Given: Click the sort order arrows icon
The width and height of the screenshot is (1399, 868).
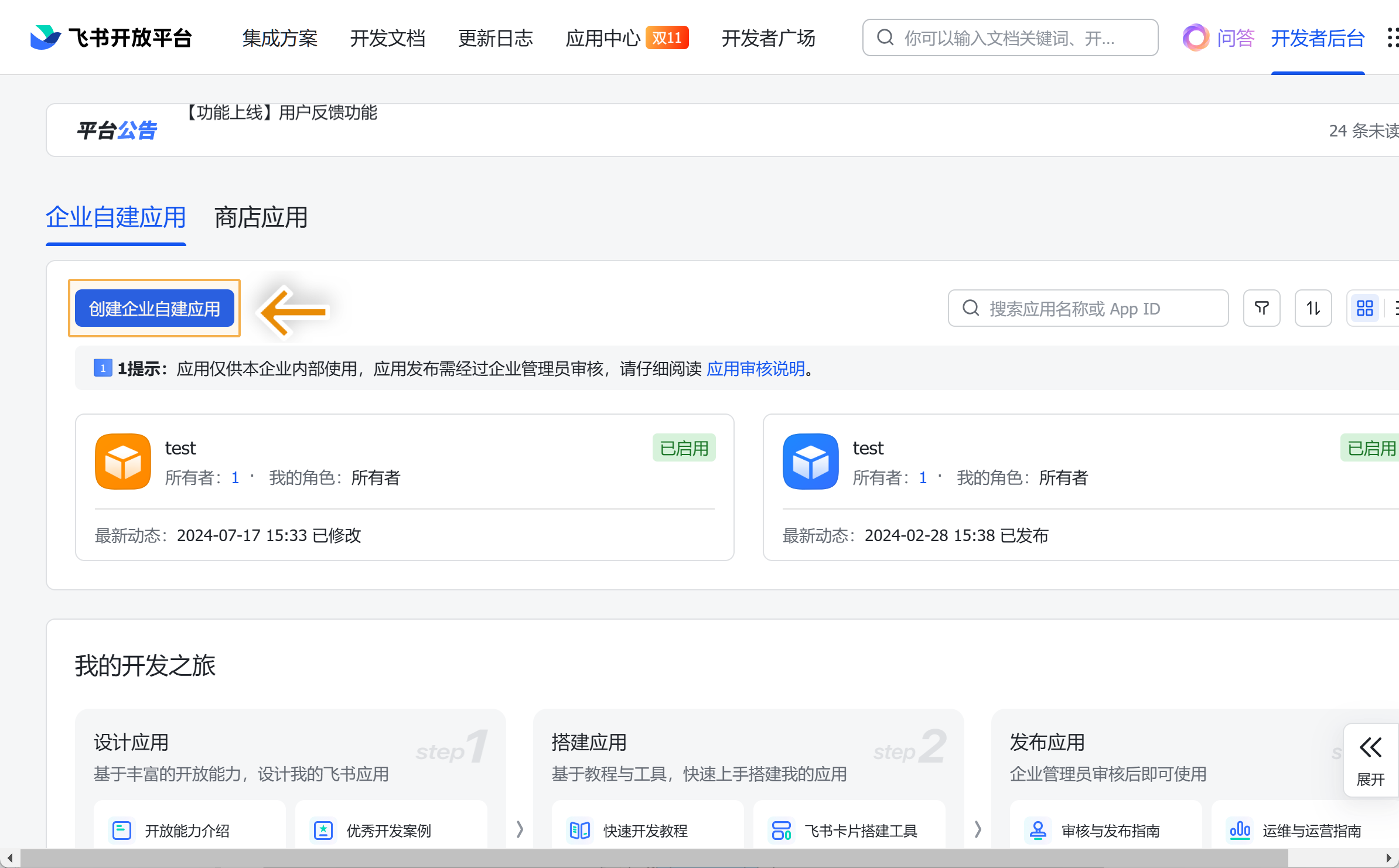Looking at the screenshot, I should point(1313,308).
